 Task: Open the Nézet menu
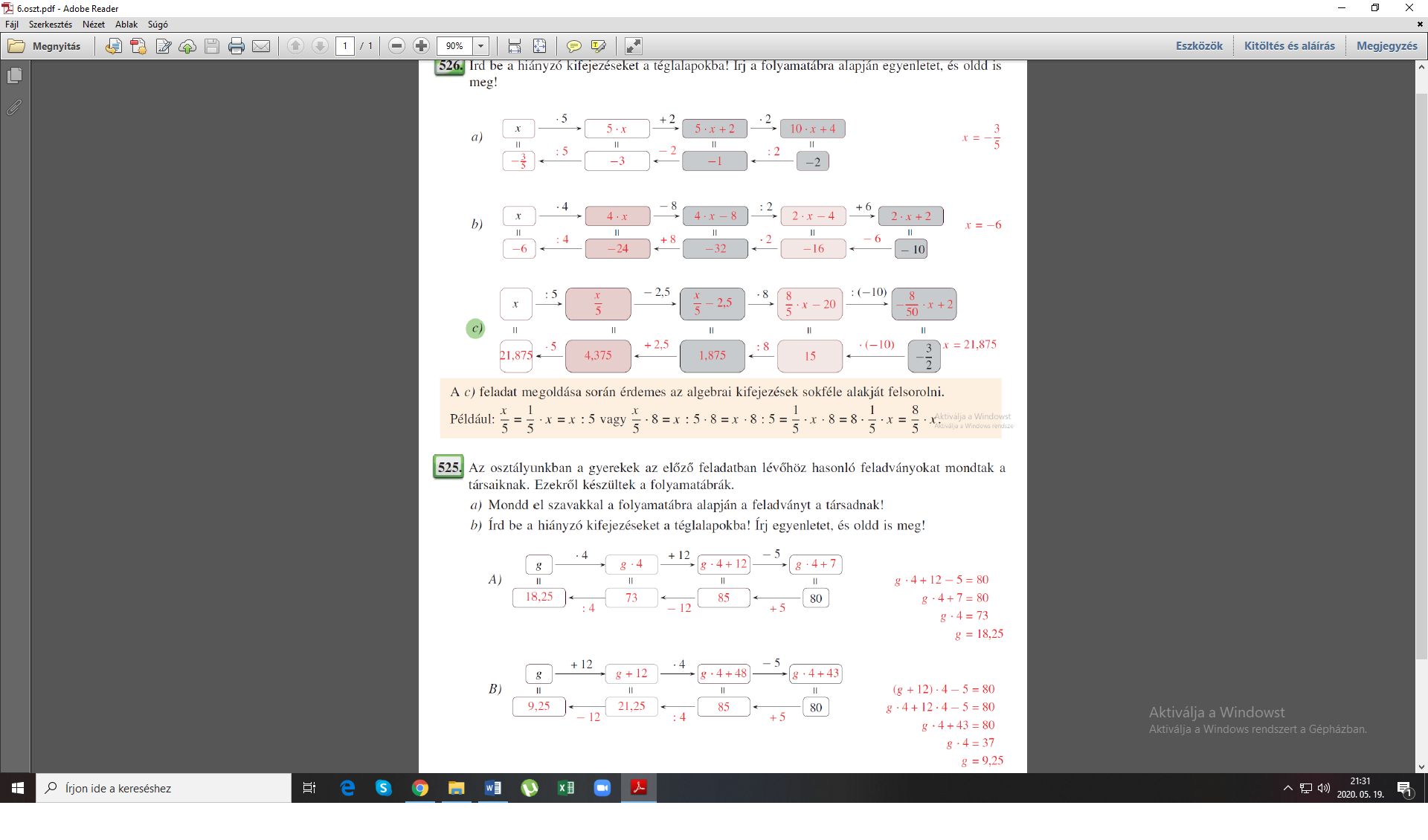[x=93, y=25]
